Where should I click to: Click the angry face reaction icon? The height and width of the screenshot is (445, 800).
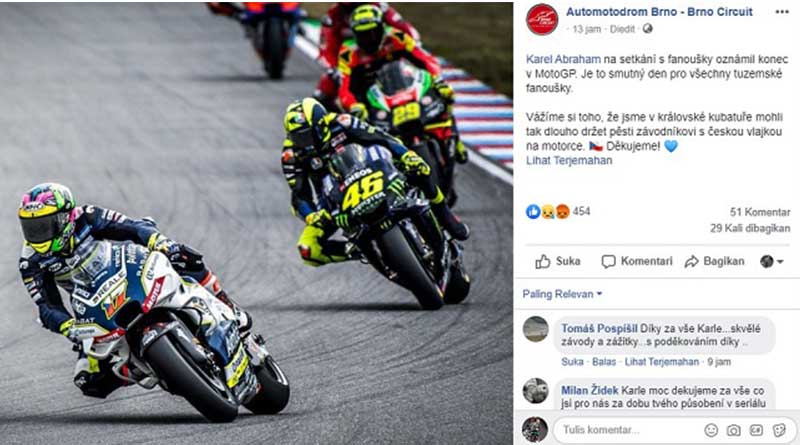click(x=562, y=211)
